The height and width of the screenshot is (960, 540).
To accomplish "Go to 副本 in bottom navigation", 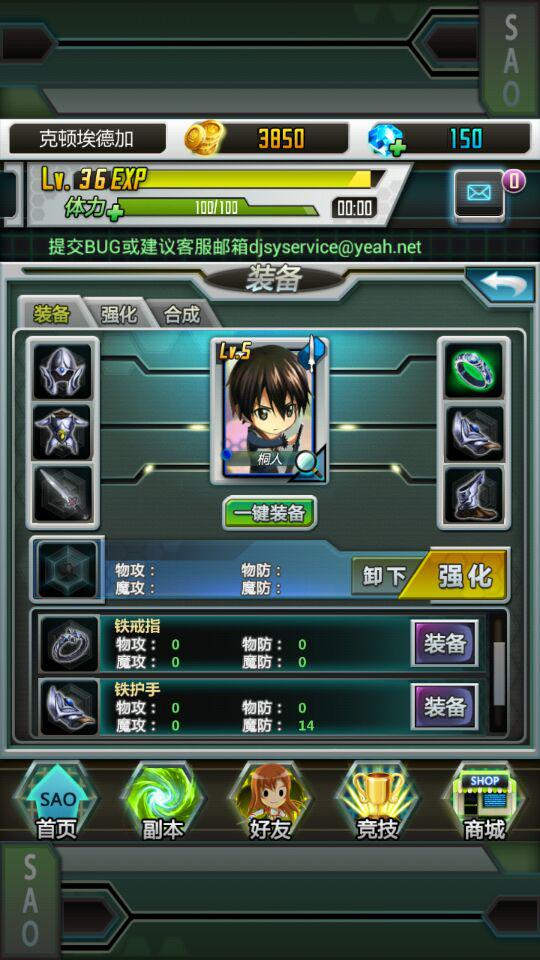I will coord(163,801).
